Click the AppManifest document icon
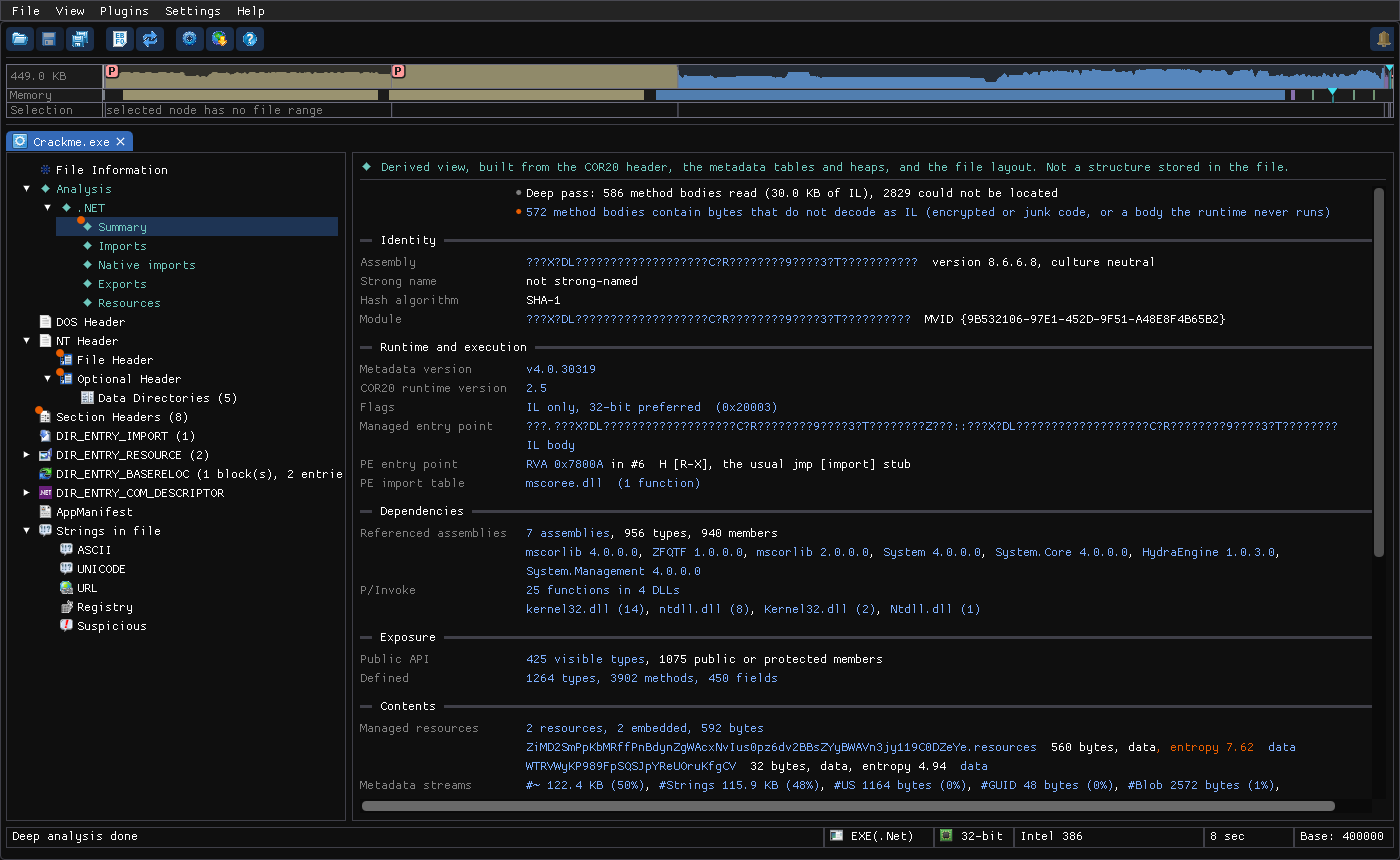 45,512
